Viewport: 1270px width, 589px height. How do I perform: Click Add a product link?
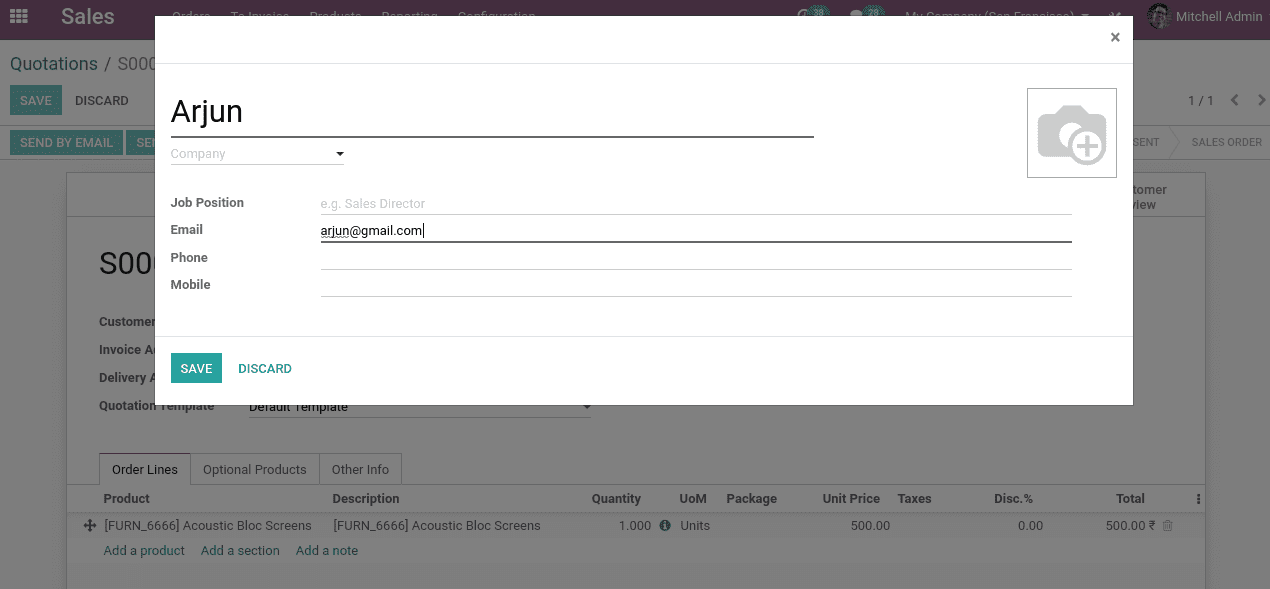(x=144, y=550)
